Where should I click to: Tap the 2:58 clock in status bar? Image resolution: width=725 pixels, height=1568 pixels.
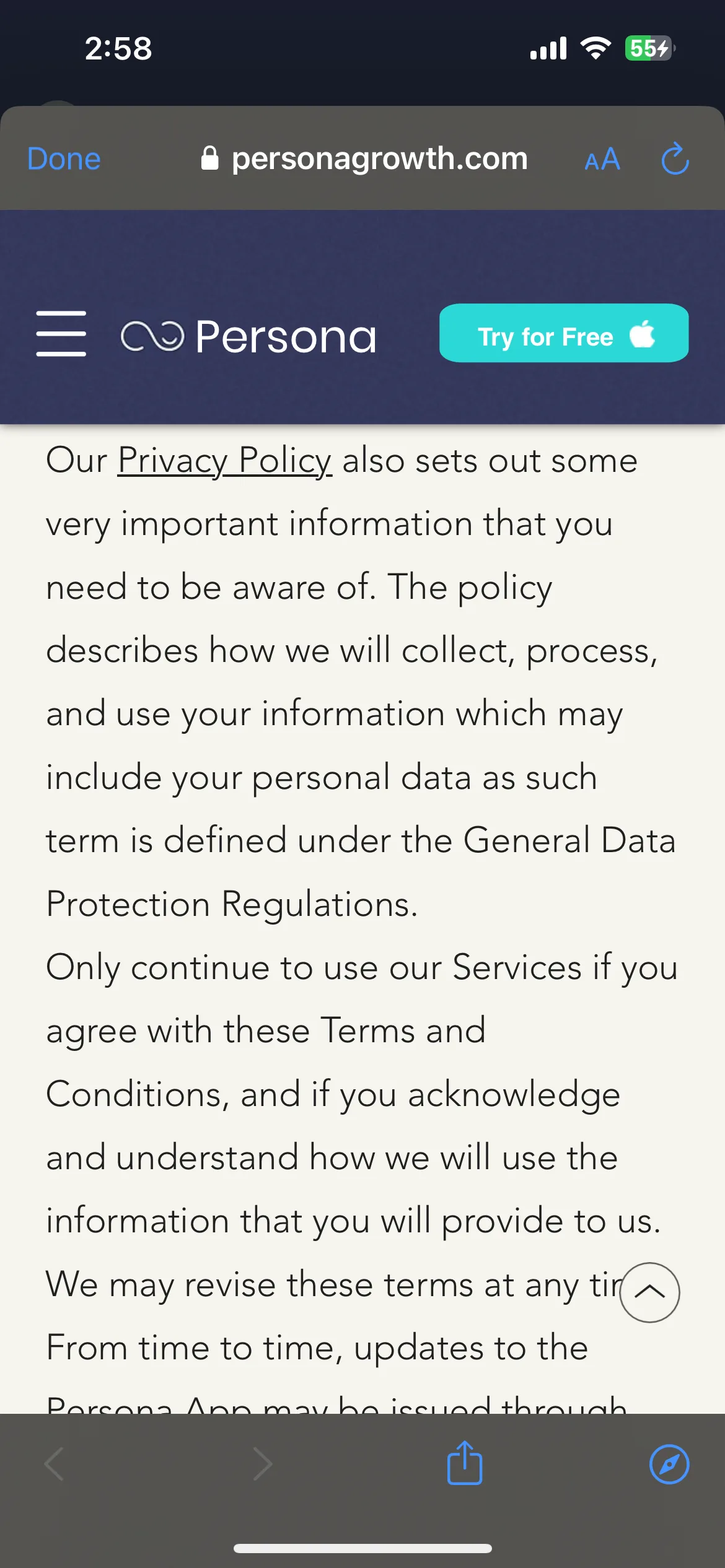pos(118,48)
